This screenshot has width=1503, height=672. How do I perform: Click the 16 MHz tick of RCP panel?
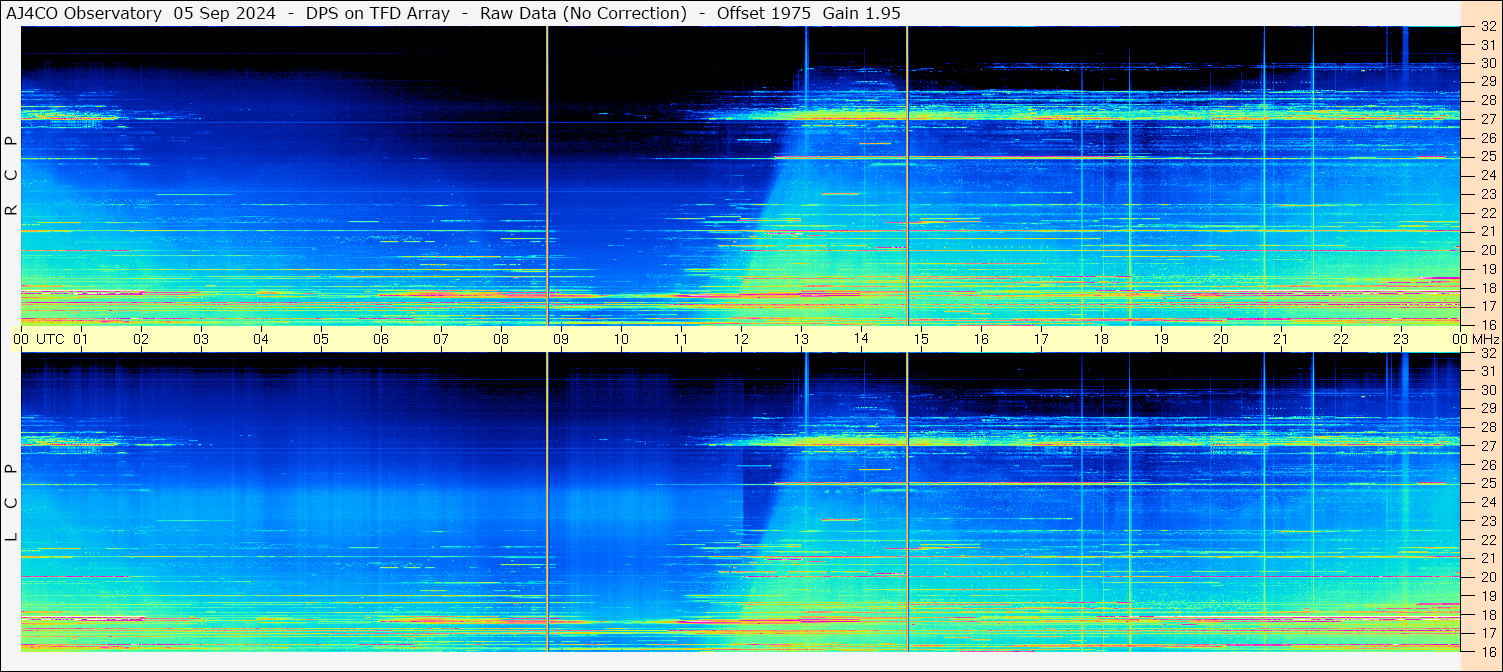click(1487, 325)
